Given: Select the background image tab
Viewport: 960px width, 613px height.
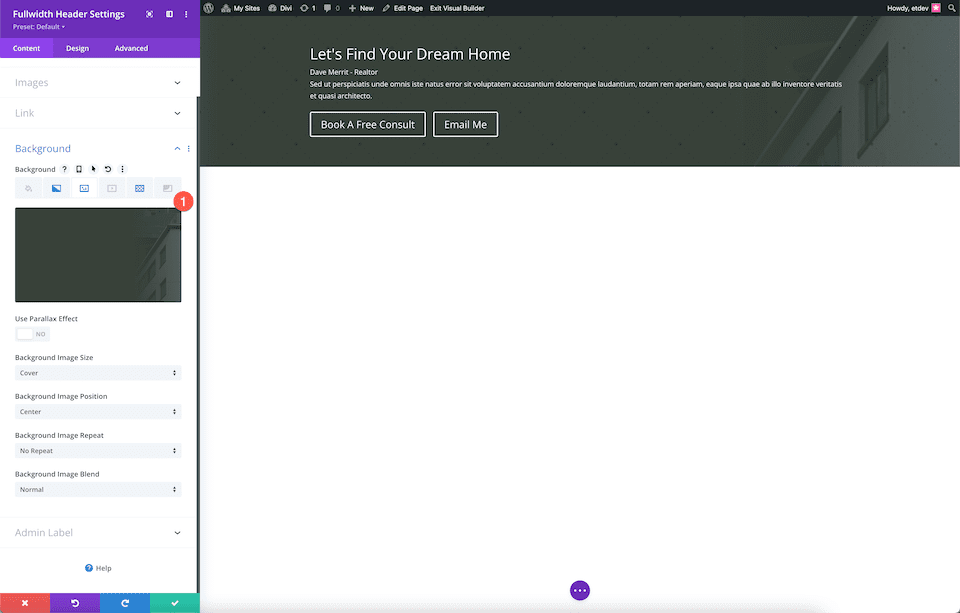Looking at the screenshot, I should click(84, 189).
